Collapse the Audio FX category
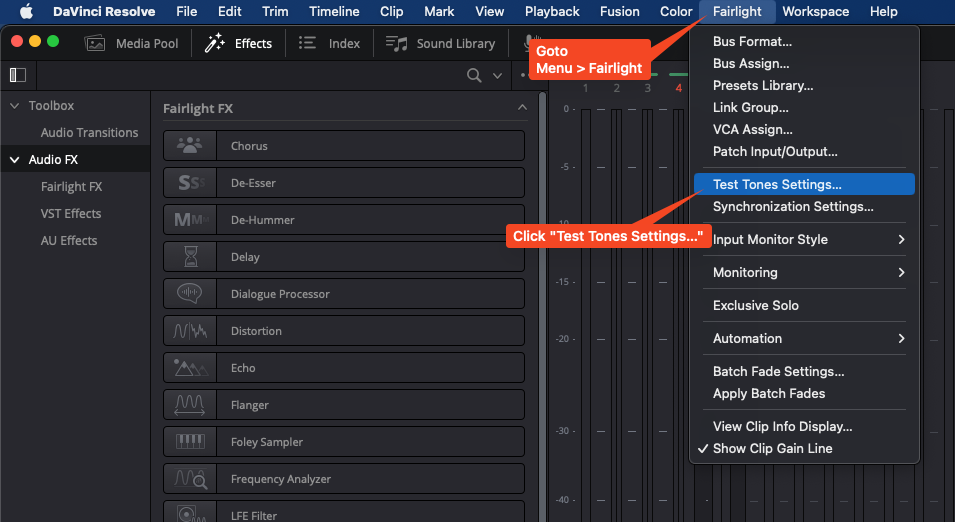This screenshot has height=522, width=955. coord(15,160)
